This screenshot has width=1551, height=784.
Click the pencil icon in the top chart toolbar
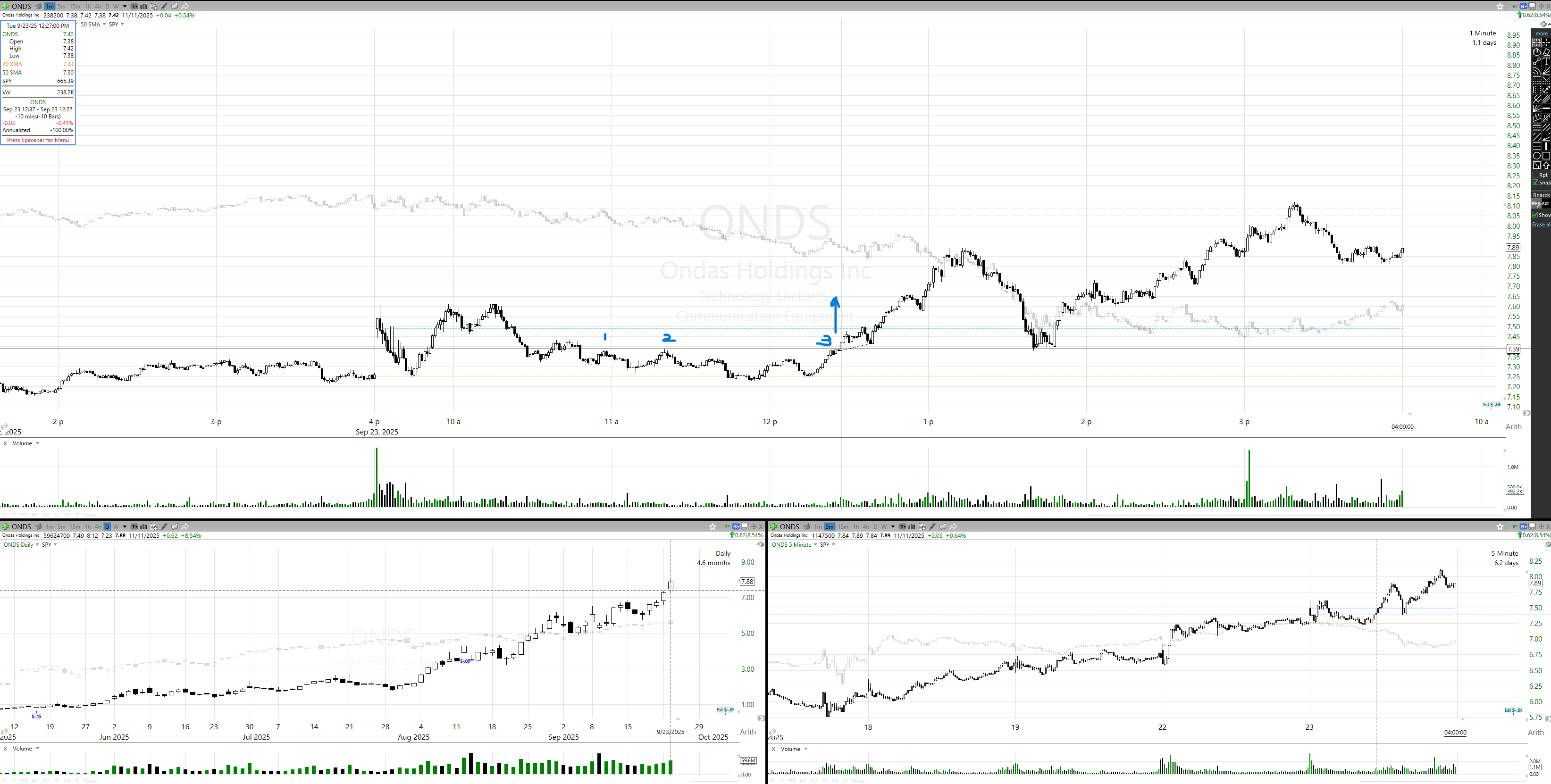coord(164,7)
